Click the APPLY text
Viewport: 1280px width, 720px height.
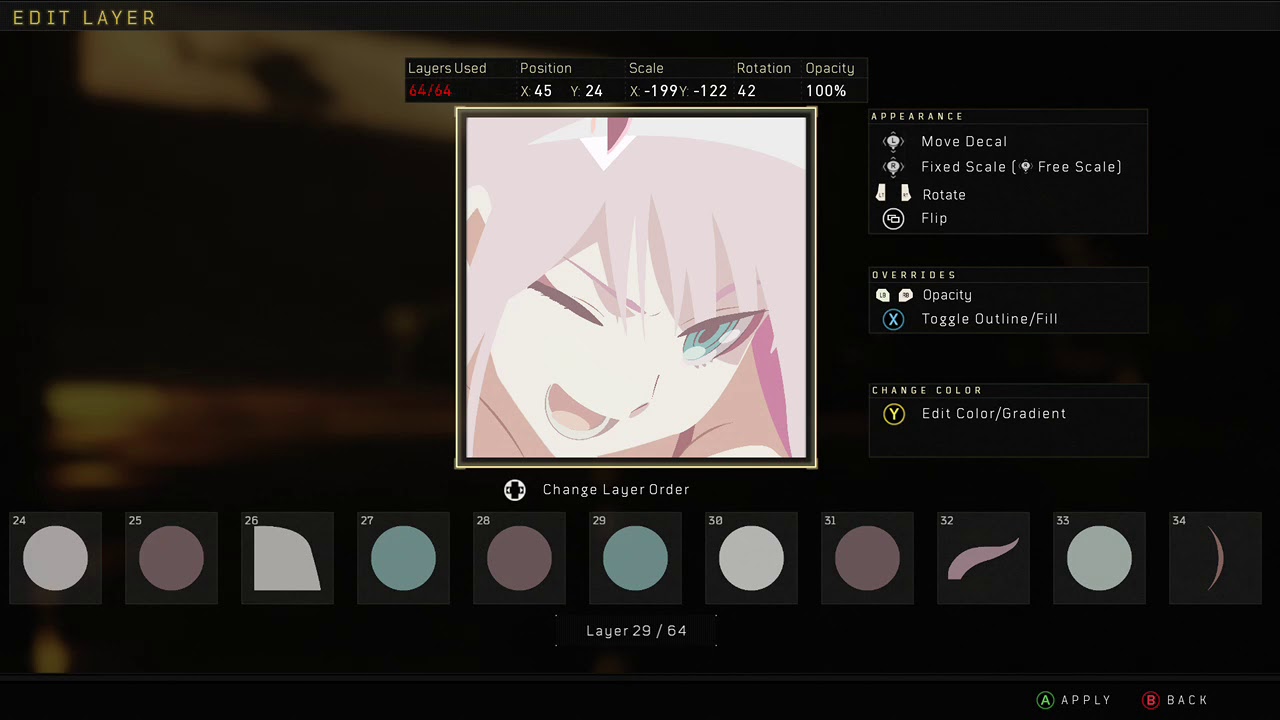(1086, 700)
